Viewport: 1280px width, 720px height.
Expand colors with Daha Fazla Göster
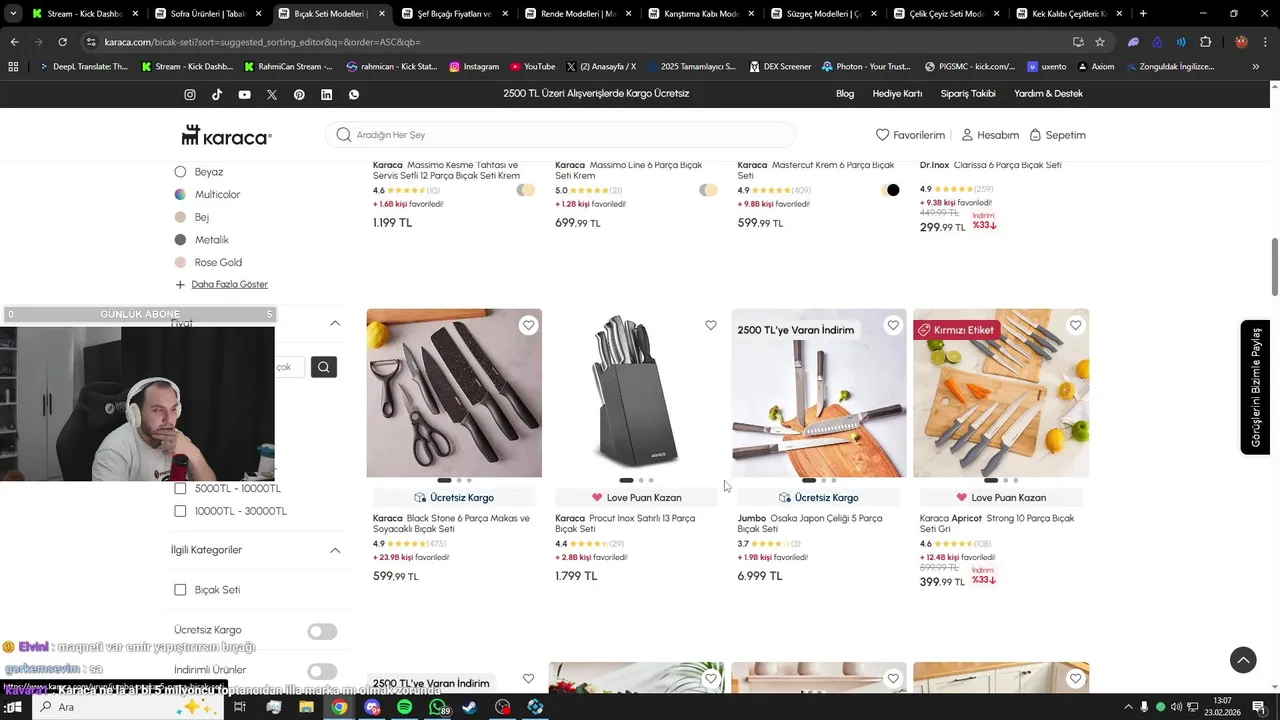click(x=229, y=284)
